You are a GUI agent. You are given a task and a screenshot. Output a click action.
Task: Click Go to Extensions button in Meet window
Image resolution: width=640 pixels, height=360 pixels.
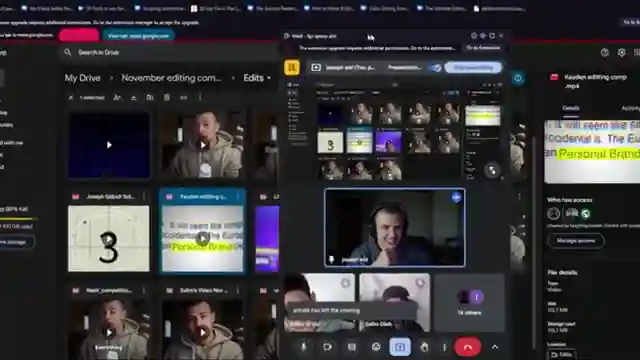[x=483, y=48]
